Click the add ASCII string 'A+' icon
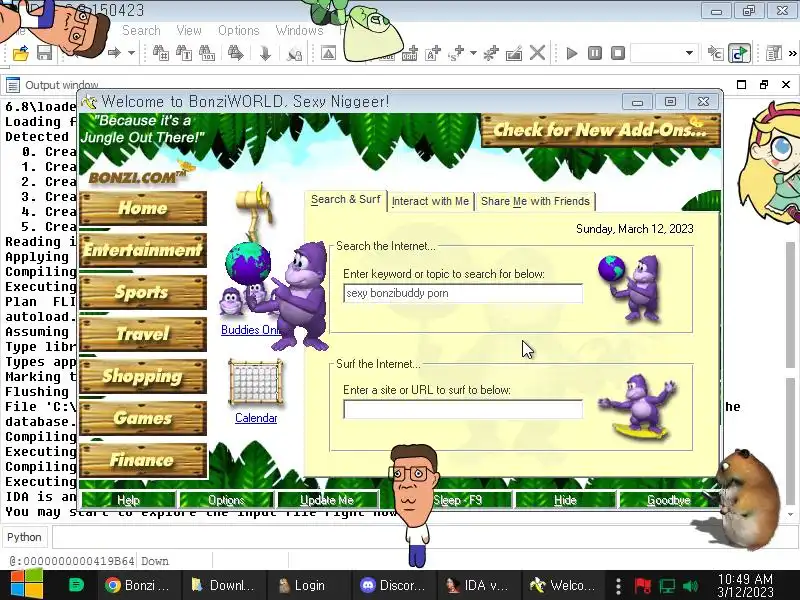 (433, 53)
